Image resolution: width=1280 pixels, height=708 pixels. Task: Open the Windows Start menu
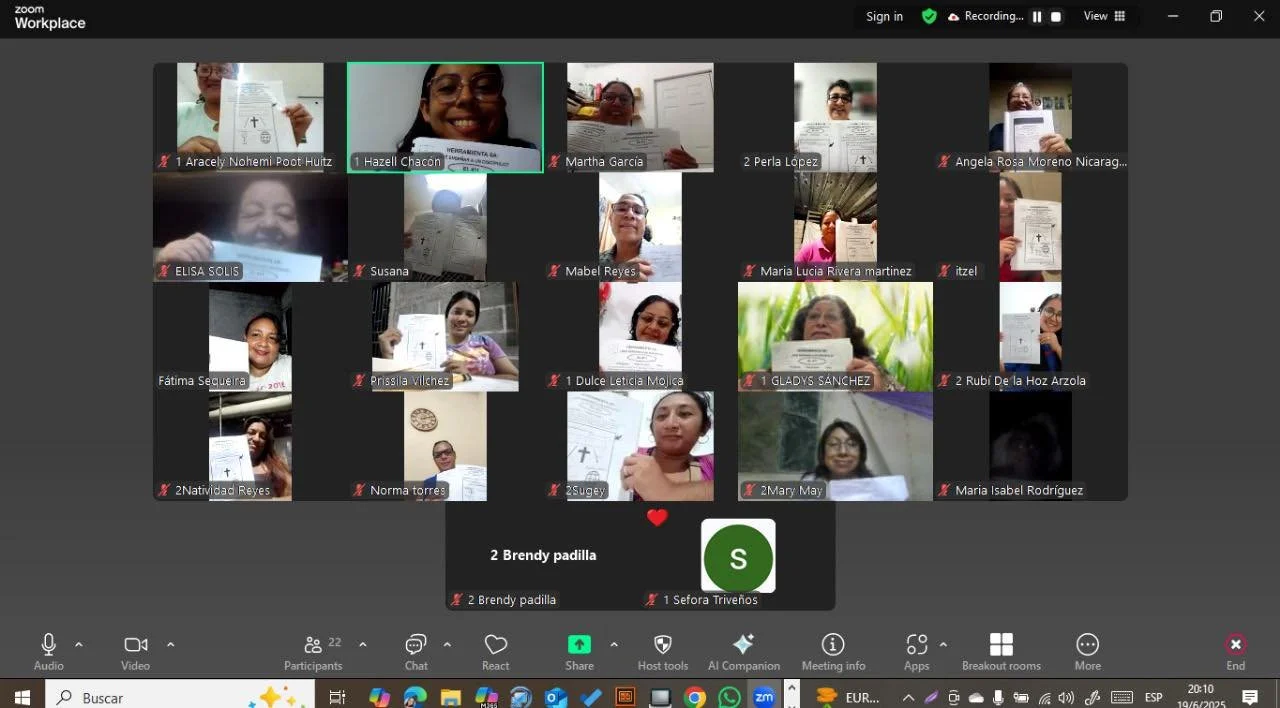pyautogui.click(x=22, y=697)
